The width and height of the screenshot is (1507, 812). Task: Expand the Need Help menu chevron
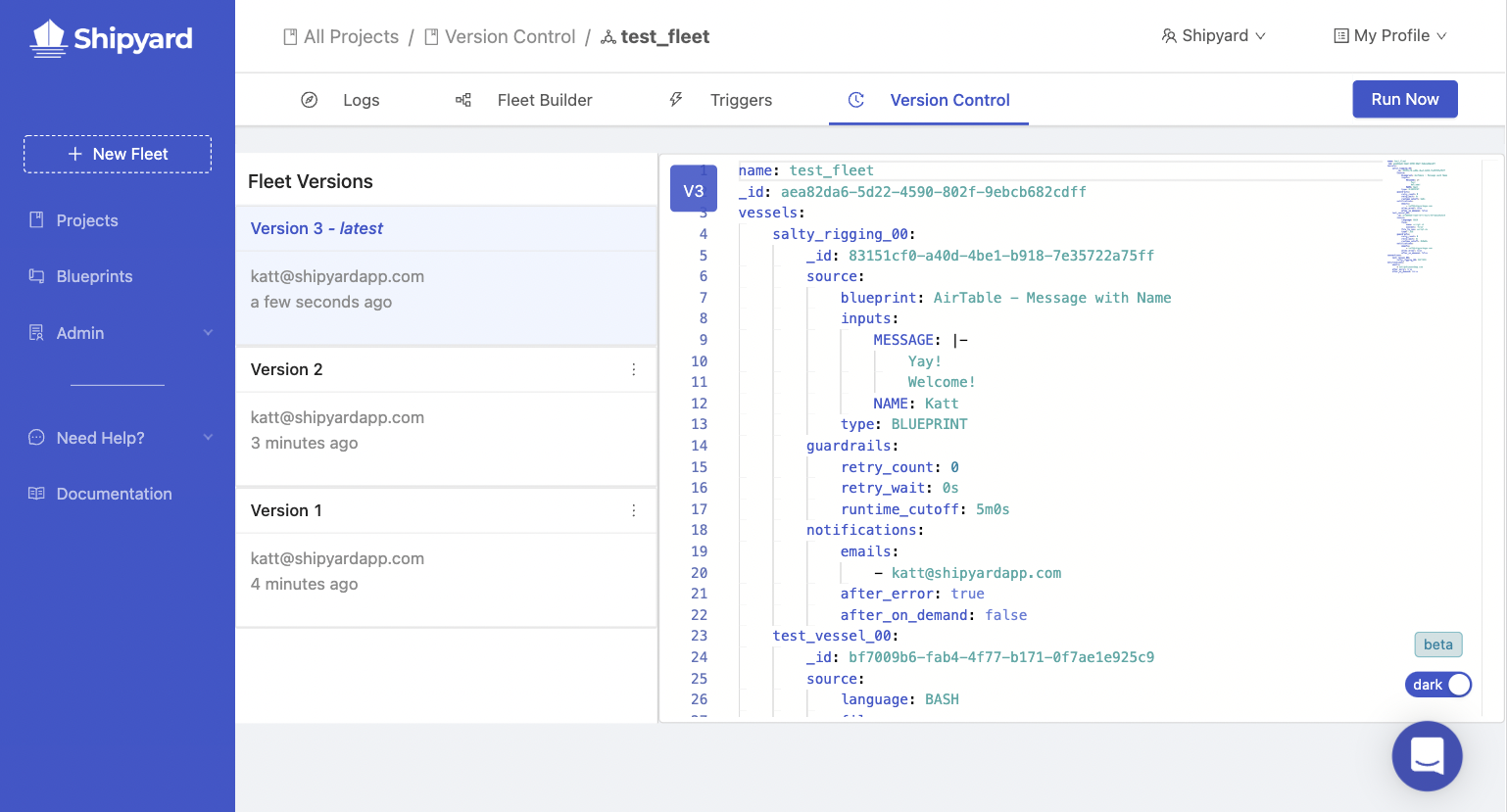click(x=208, y=438)
